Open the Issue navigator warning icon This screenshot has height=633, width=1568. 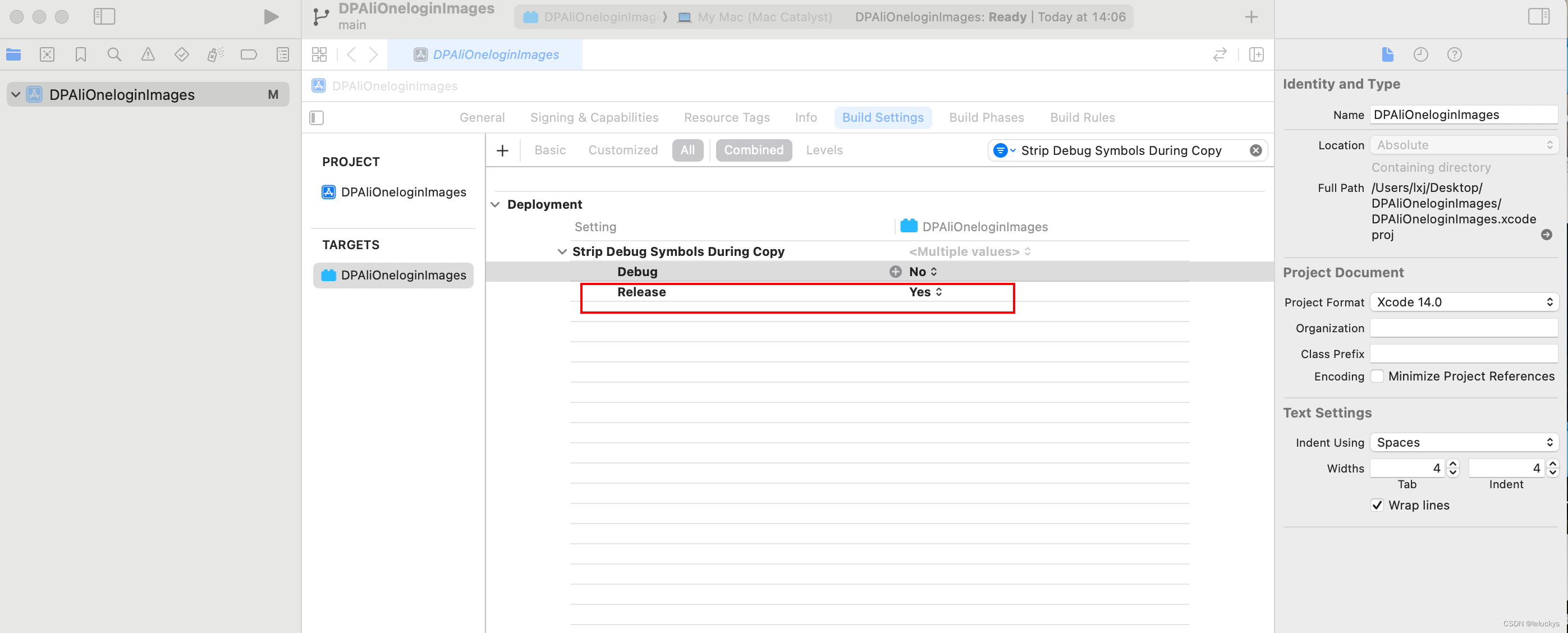coord(148,55)
